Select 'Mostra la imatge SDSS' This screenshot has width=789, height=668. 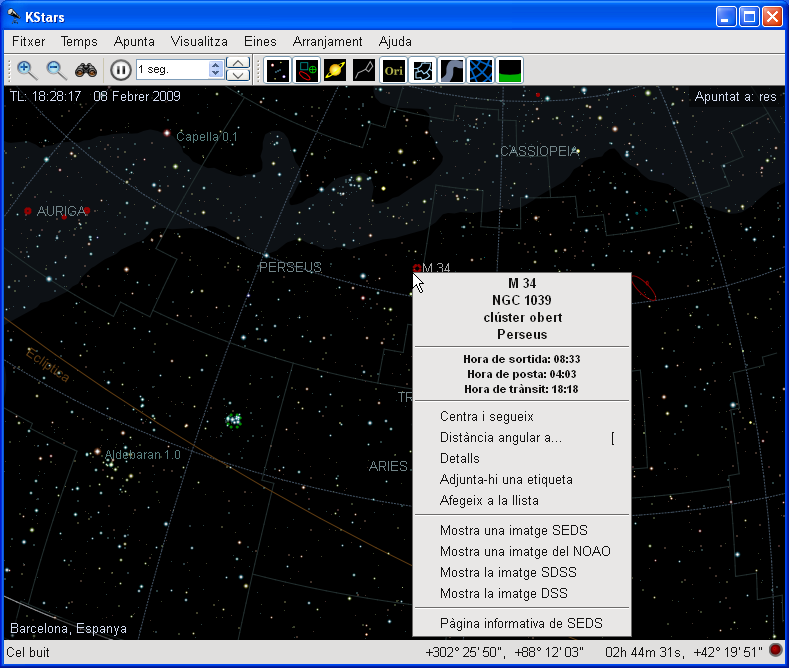tap(522, 573)
